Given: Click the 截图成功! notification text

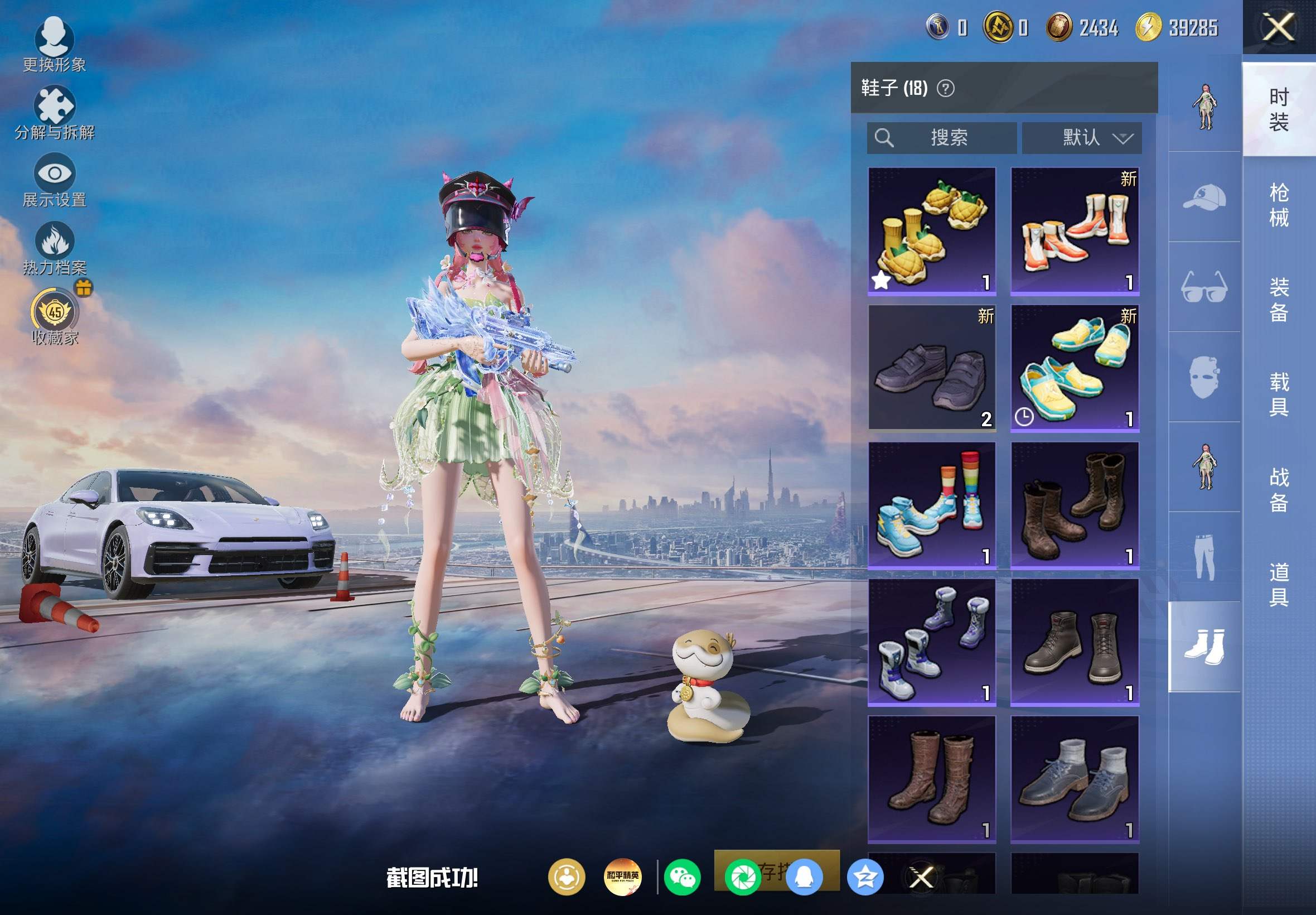Looking at the screenshot, I should pos(432,877).
